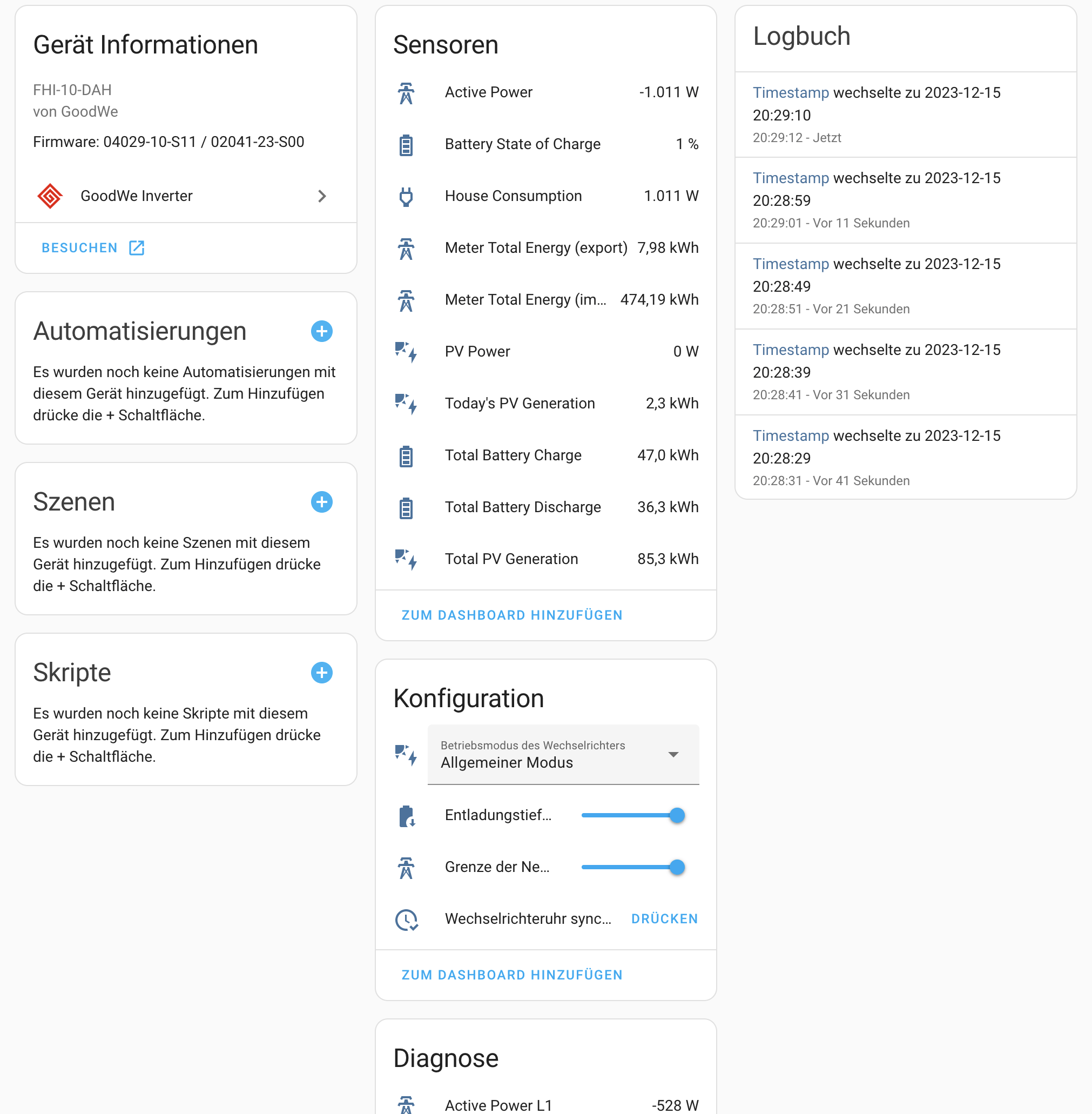Add a new script with plus icon
Image resolution: width=1092 pixels, height=1114 pixels.
click(x=321, y=672)
